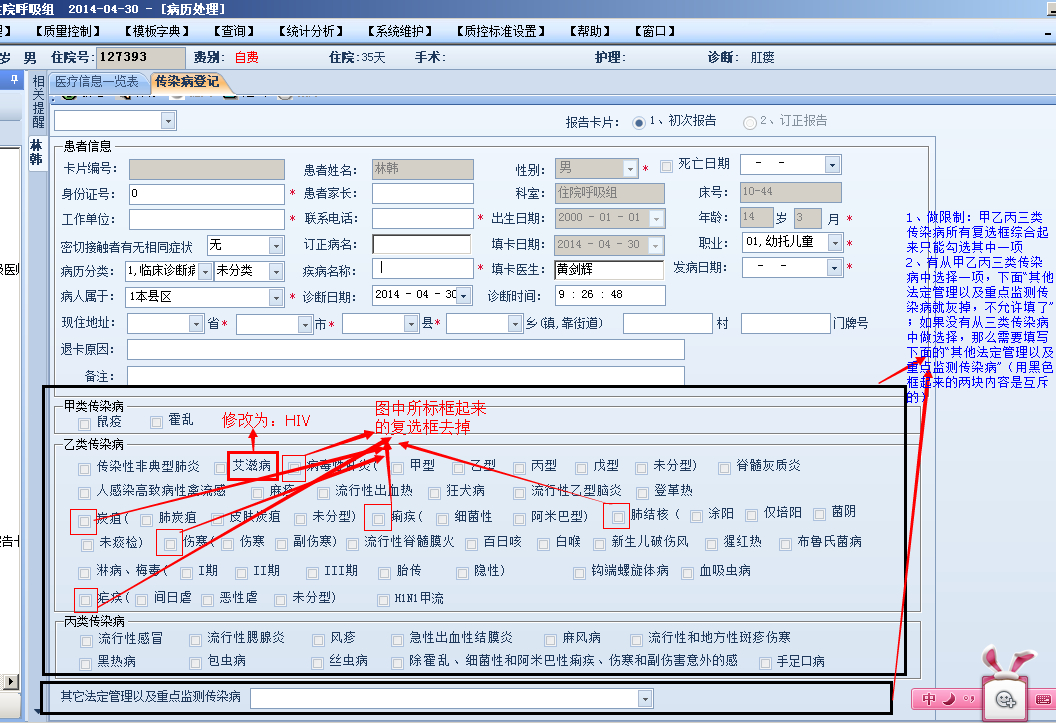Image resolution: width=1056 pixels, height=723 pixels.
Task: Tick the 狂犬病 checkbox
Action: pyautogui.click(x=434, y=493)
